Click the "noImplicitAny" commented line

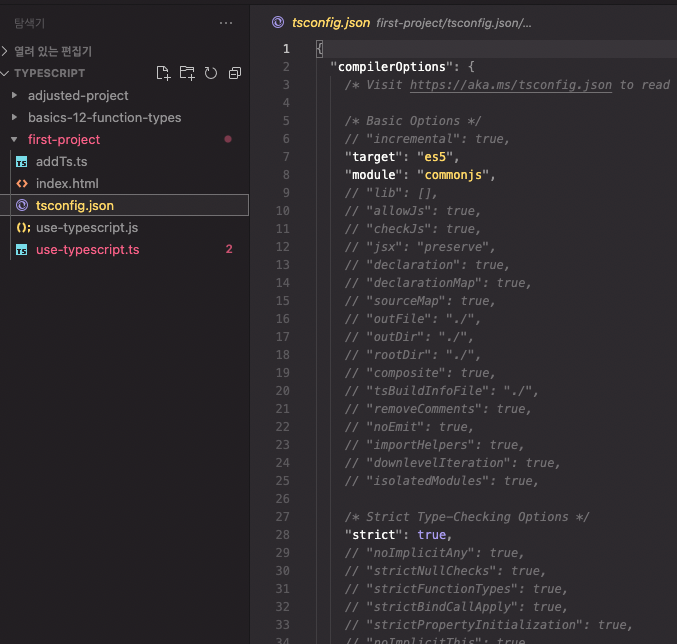click(434, 553)
